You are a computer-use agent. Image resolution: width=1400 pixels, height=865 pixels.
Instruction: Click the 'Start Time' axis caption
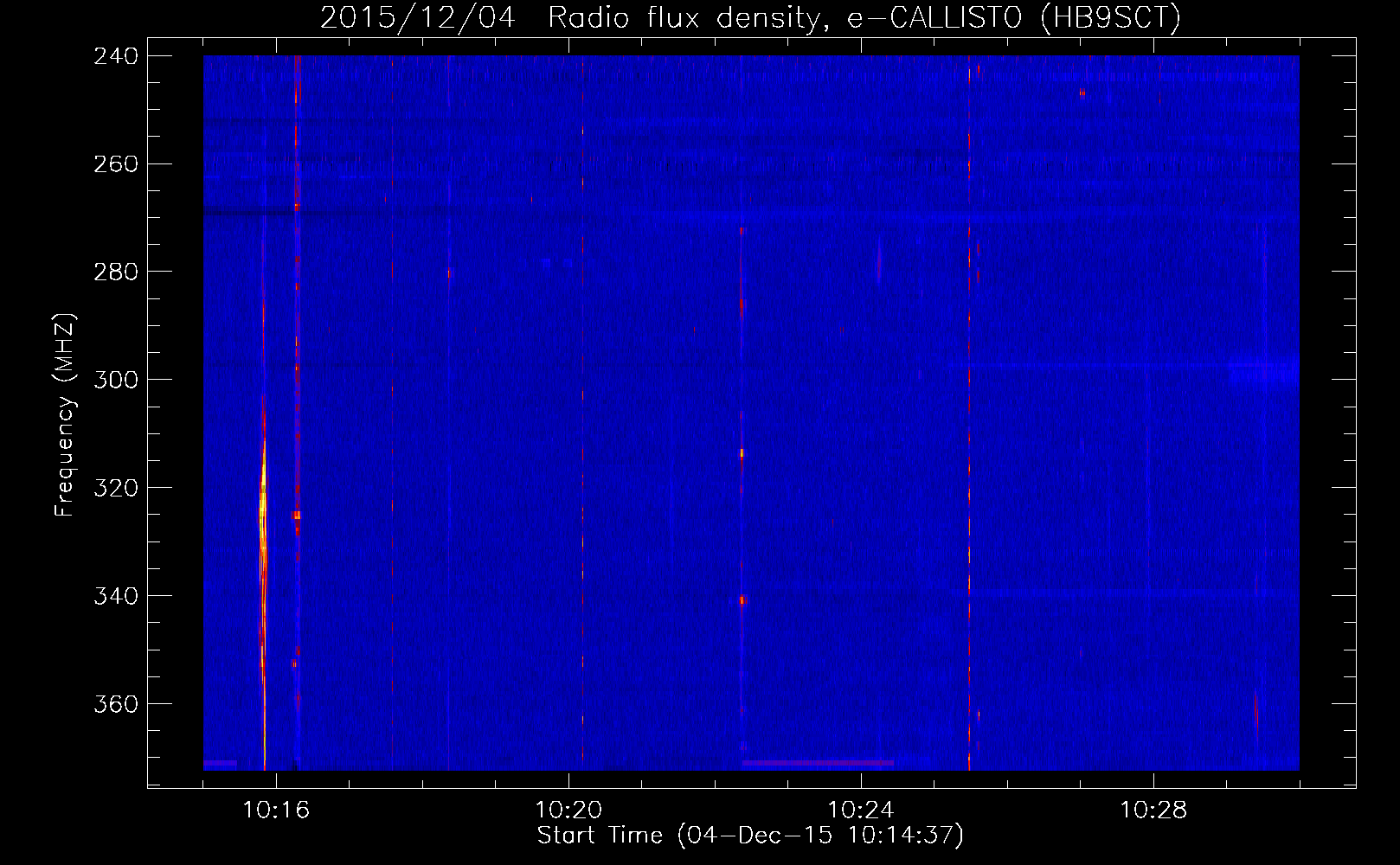click(x=600, y=836)
